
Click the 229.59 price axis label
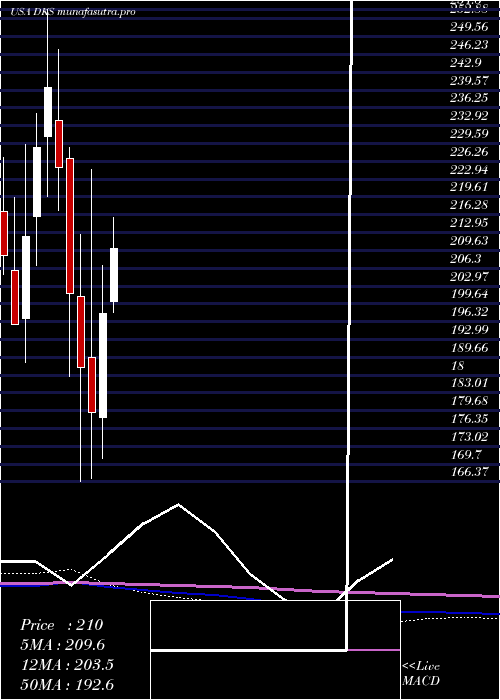[x=469, y=134]
